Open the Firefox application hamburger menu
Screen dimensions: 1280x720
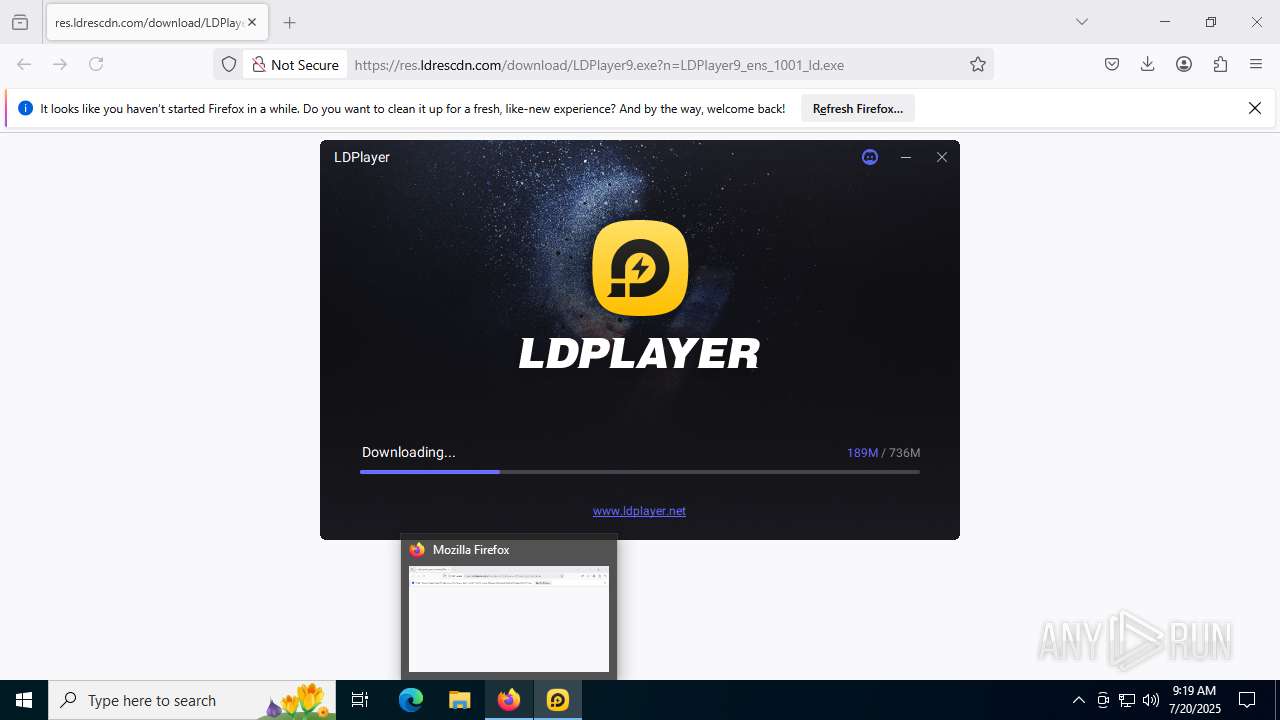(x=1256, y=64)
